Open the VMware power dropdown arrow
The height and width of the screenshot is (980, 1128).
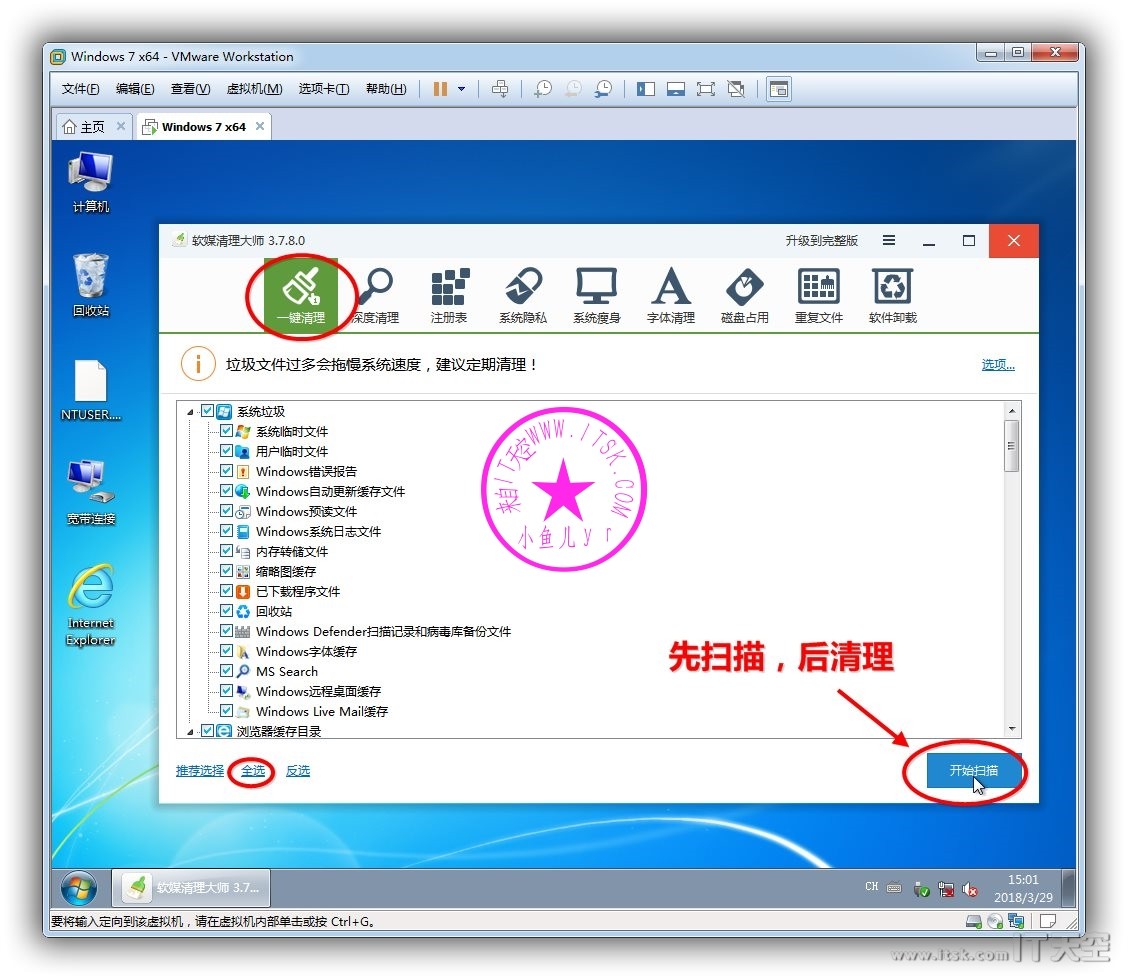point(461,89)
